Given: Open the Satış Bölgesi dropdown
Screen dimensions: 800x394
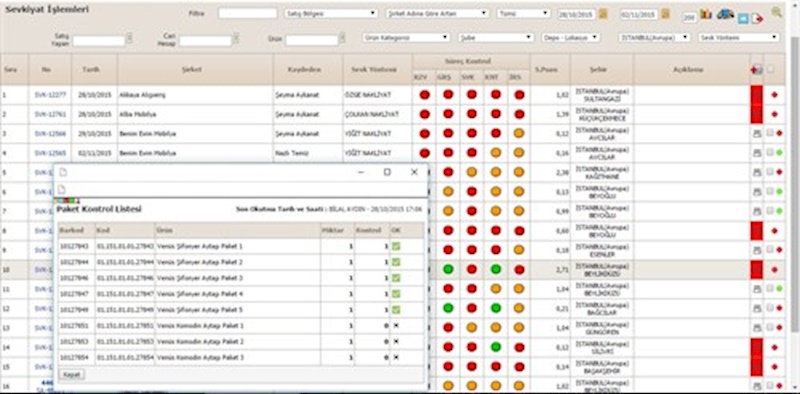Looking at the screenshot, I should point(331,14).
